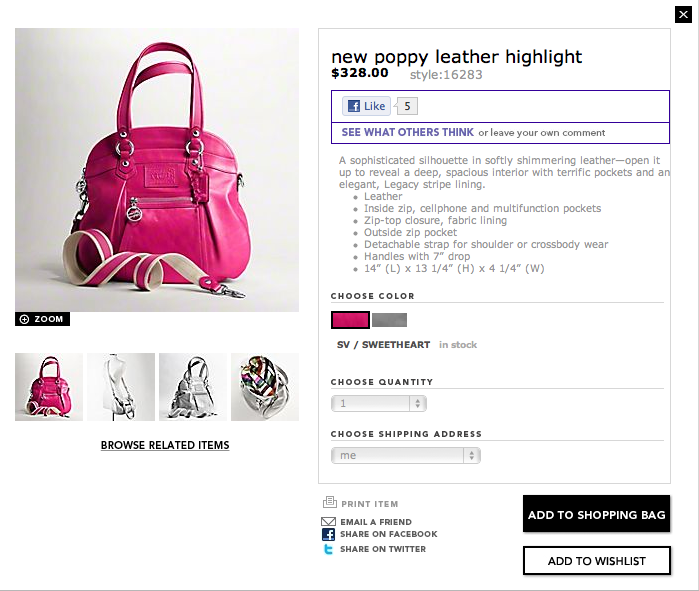Select the first pink bag thumbnail

(49, 387)
